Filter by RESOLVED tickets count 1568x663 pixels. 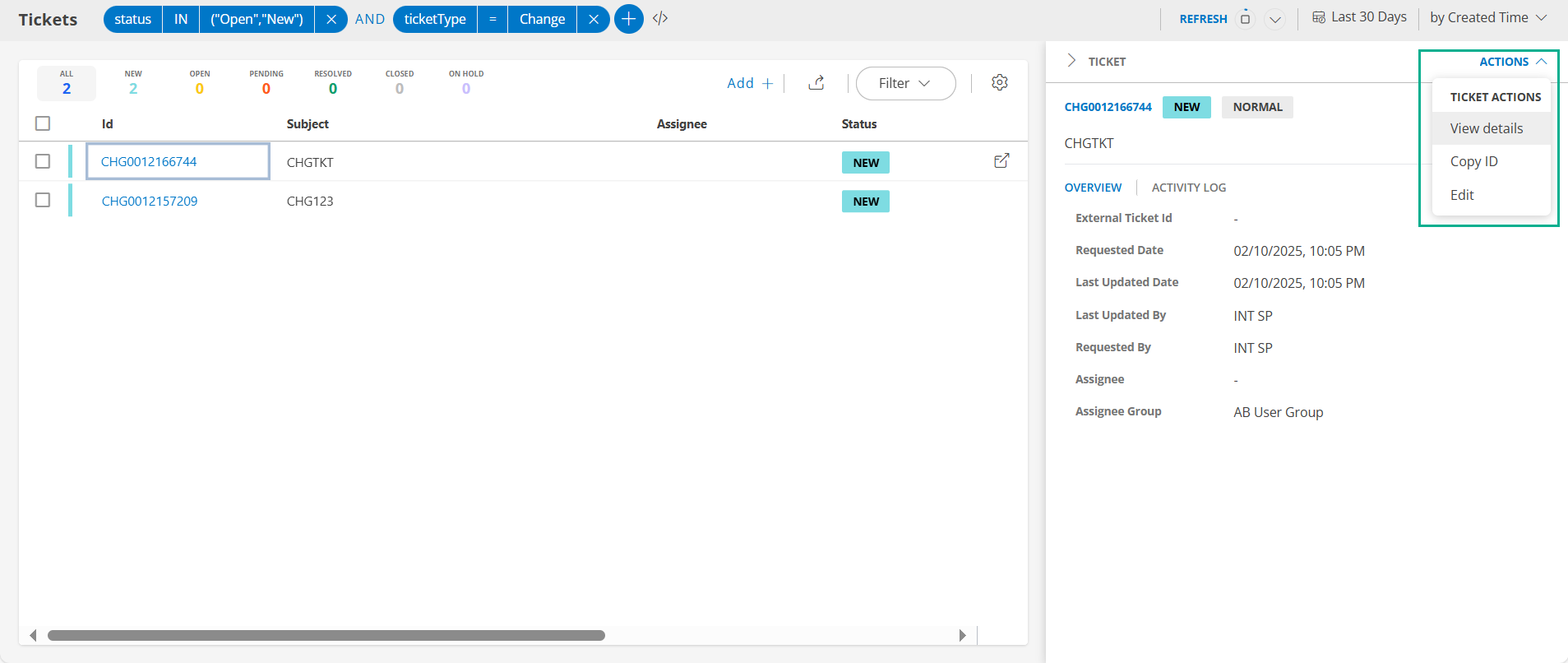click(x=333, y=83)
